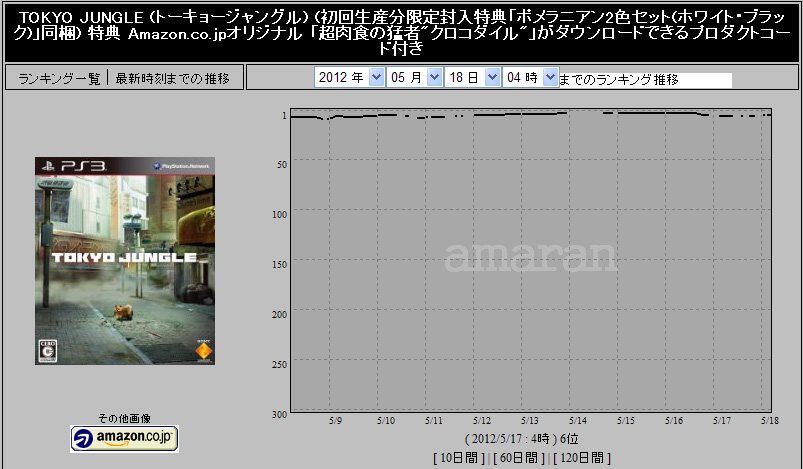Image resolution: width=803 pixels, height=469 pixels.
Task: Click the 5/15 date axis label
Action: coord(626,420)
